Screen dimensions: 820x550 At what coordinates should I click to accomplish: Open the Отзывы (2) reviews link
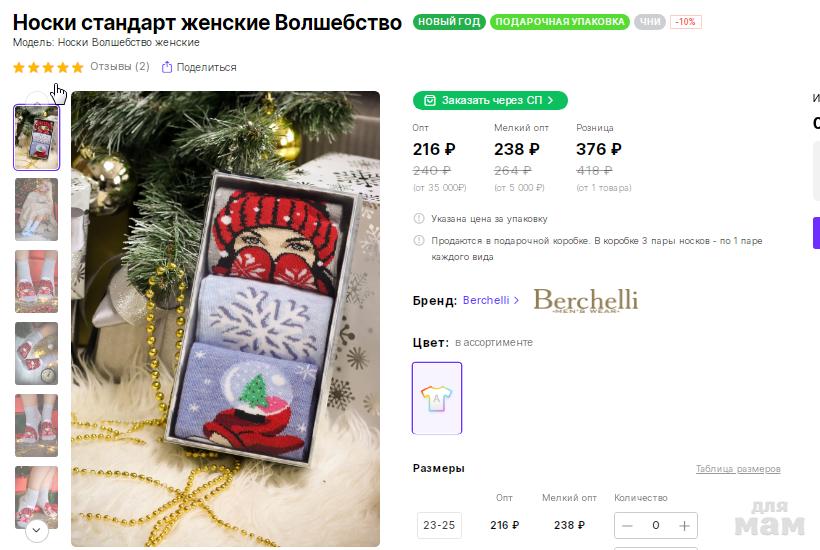[120, 67]
